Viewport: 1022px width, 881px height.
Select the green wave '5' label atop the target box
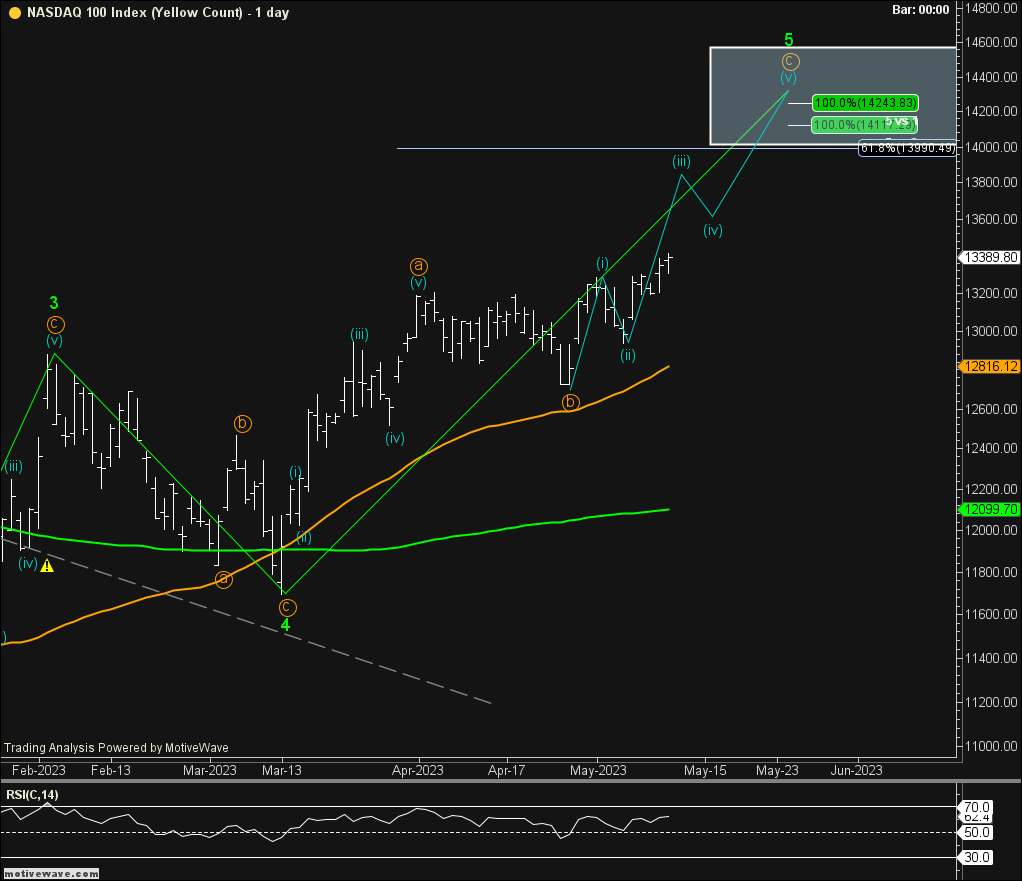pos(789,40)
